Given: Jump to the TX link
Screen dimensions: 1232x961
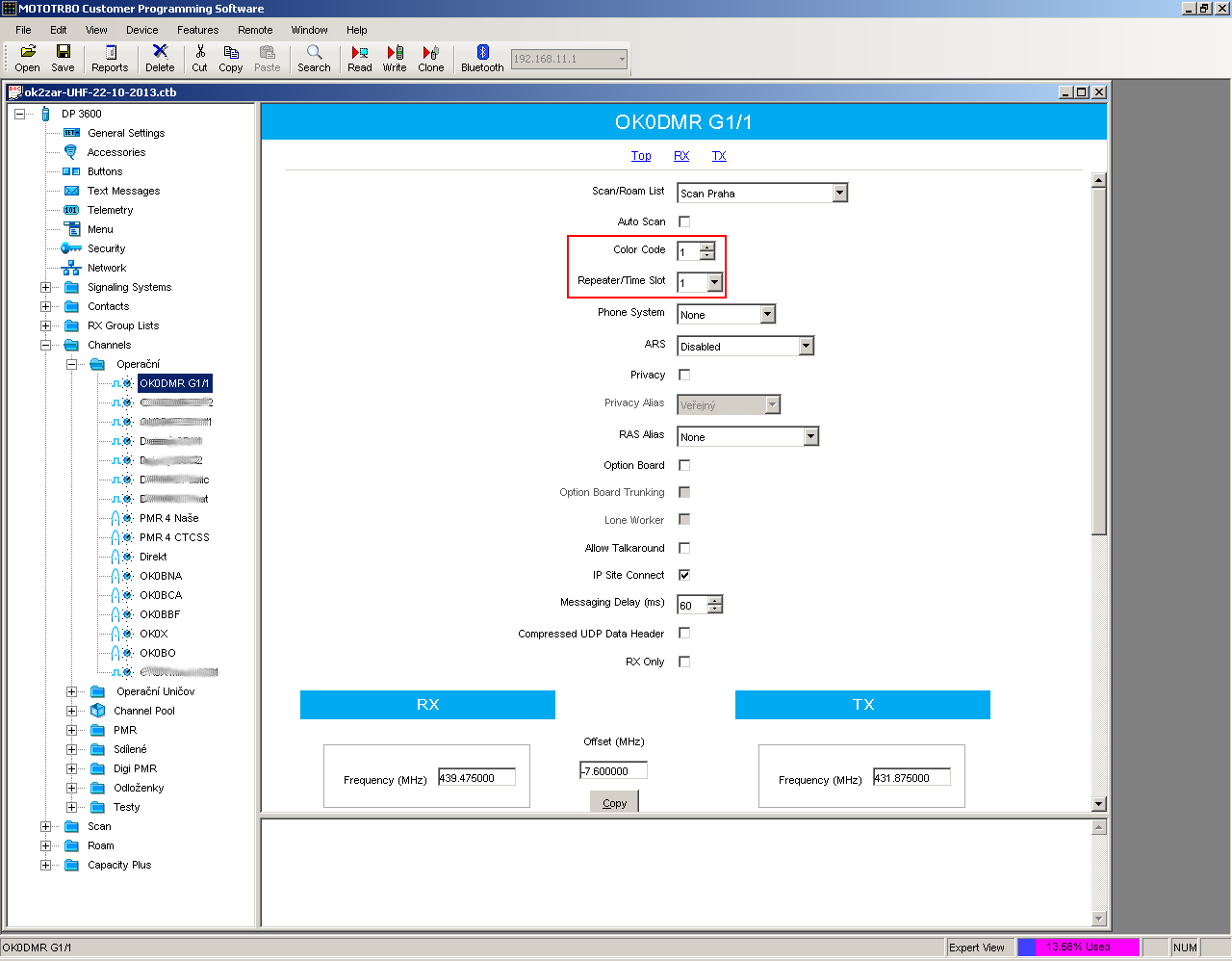Looking at the screenshot, I should 719,156.
